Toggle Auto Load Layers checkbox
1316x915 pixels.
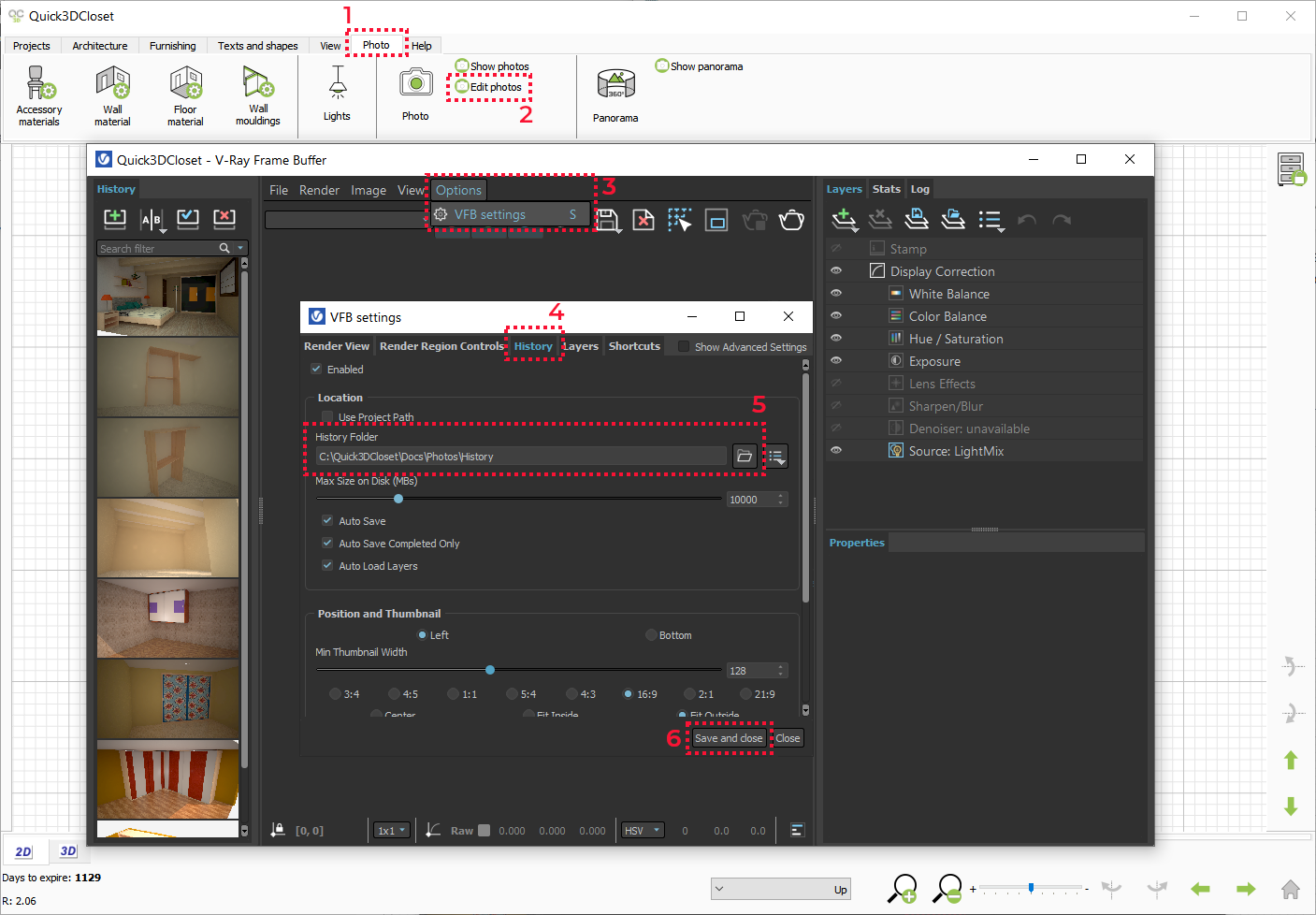point(327,566)
